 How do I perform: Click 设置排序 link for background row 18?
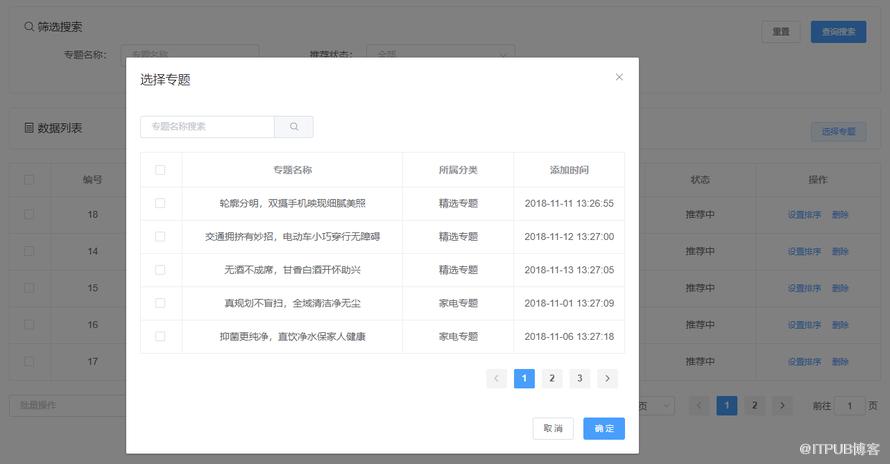point(804,215)
